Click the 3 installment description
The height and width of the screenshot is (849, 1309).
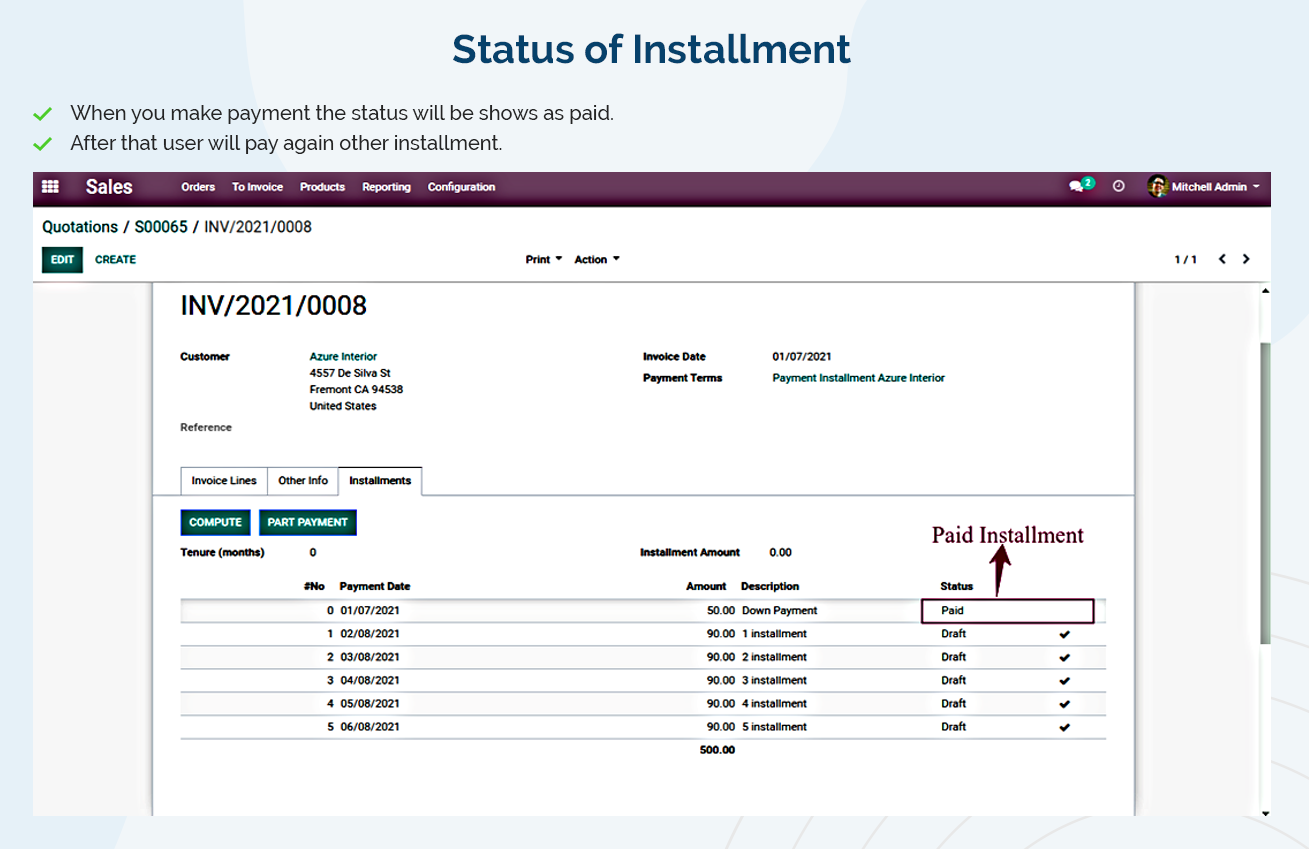coord(774,681)
